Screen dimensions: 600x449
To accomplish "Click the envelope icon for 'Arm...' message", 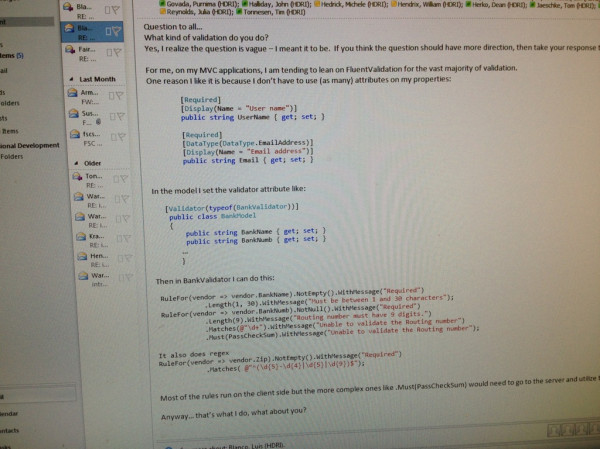I will pos(72,92).
